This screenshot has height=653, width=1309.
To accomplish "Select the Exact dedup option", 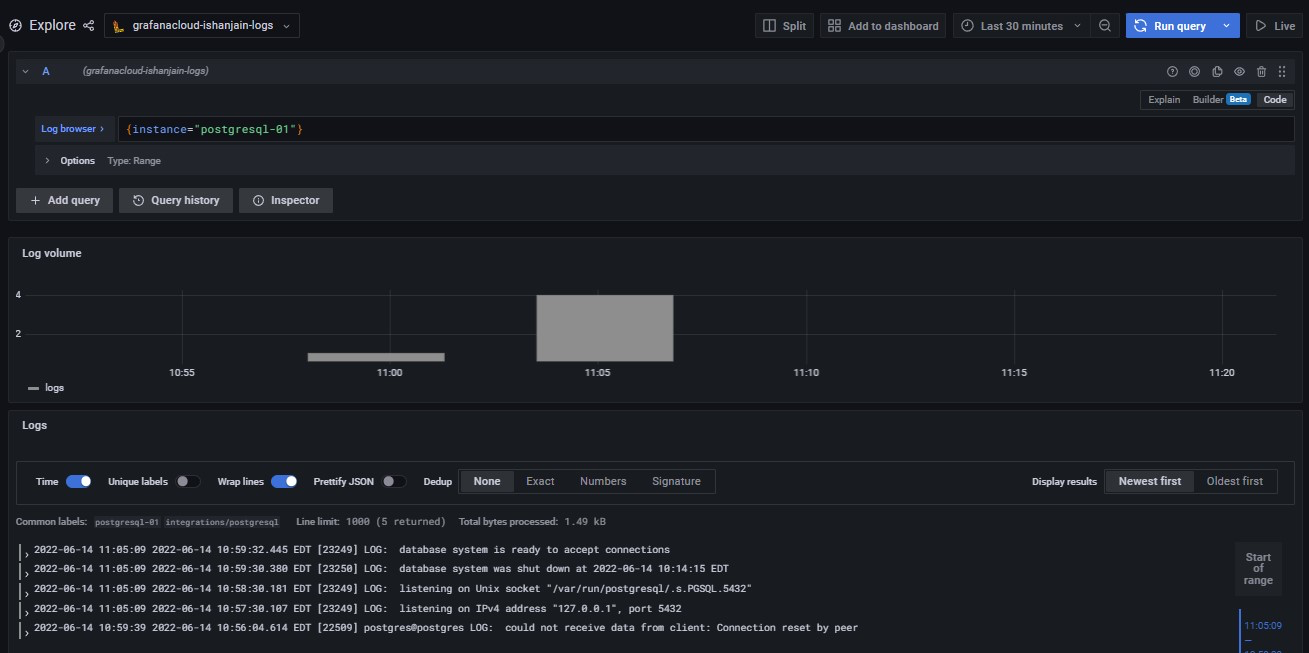I will [540, 481].
